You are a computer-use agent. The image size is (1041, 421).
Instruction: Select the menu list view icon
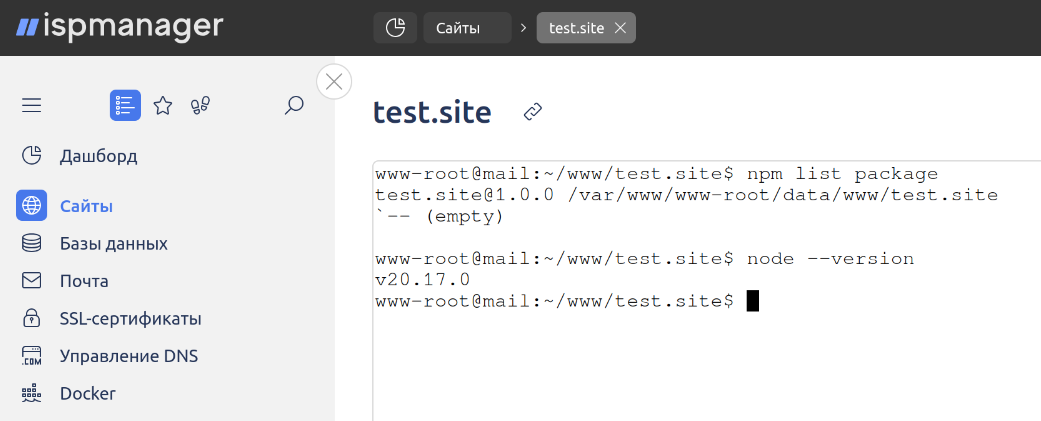coord(125,105)
